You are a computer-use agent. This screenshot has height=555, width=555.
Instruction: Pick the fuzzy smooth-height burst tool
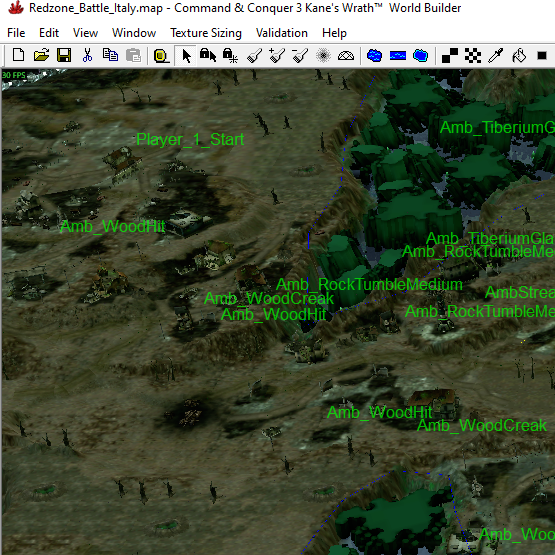pyautogui.click(x=323, y=56)
